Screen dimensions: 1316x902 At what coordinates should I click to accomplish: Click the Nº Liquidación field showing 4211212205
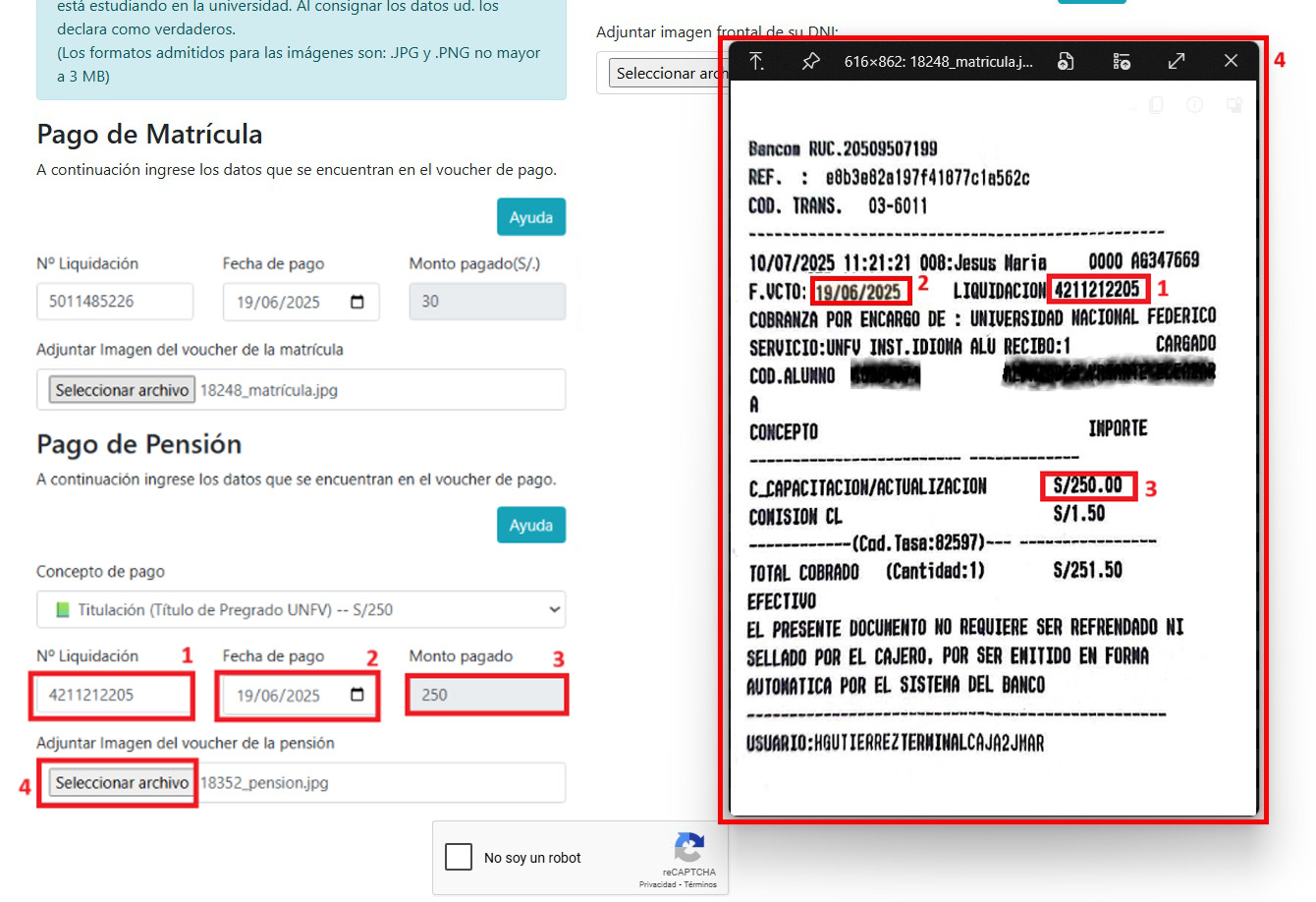pos(112,695)
